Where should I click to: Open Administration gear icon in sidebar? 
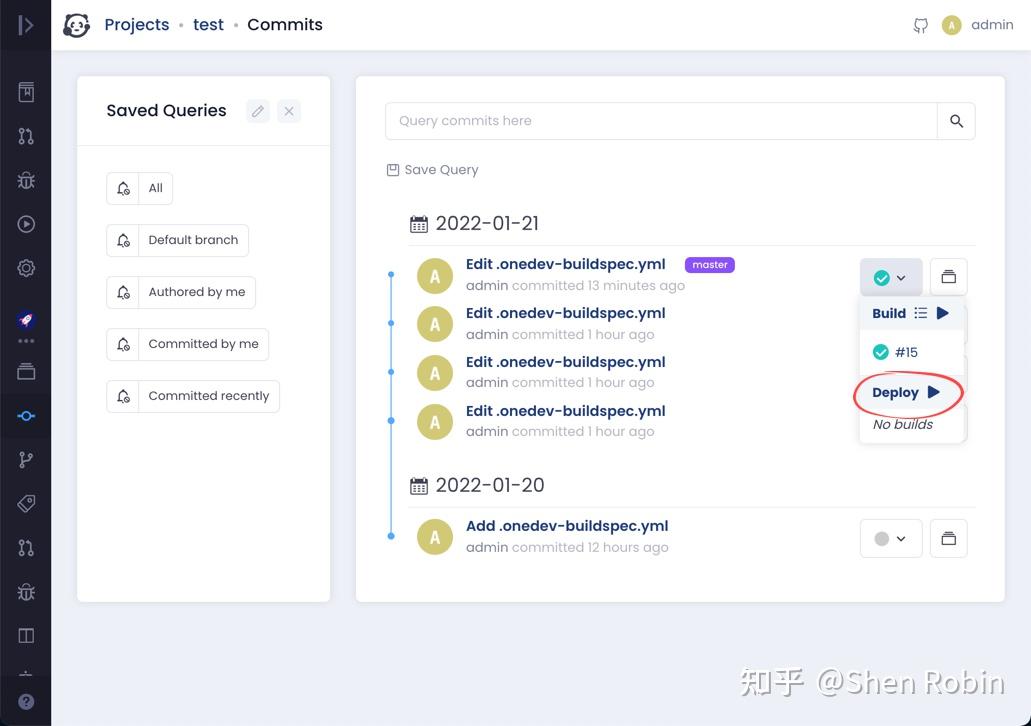pos(26,268)
